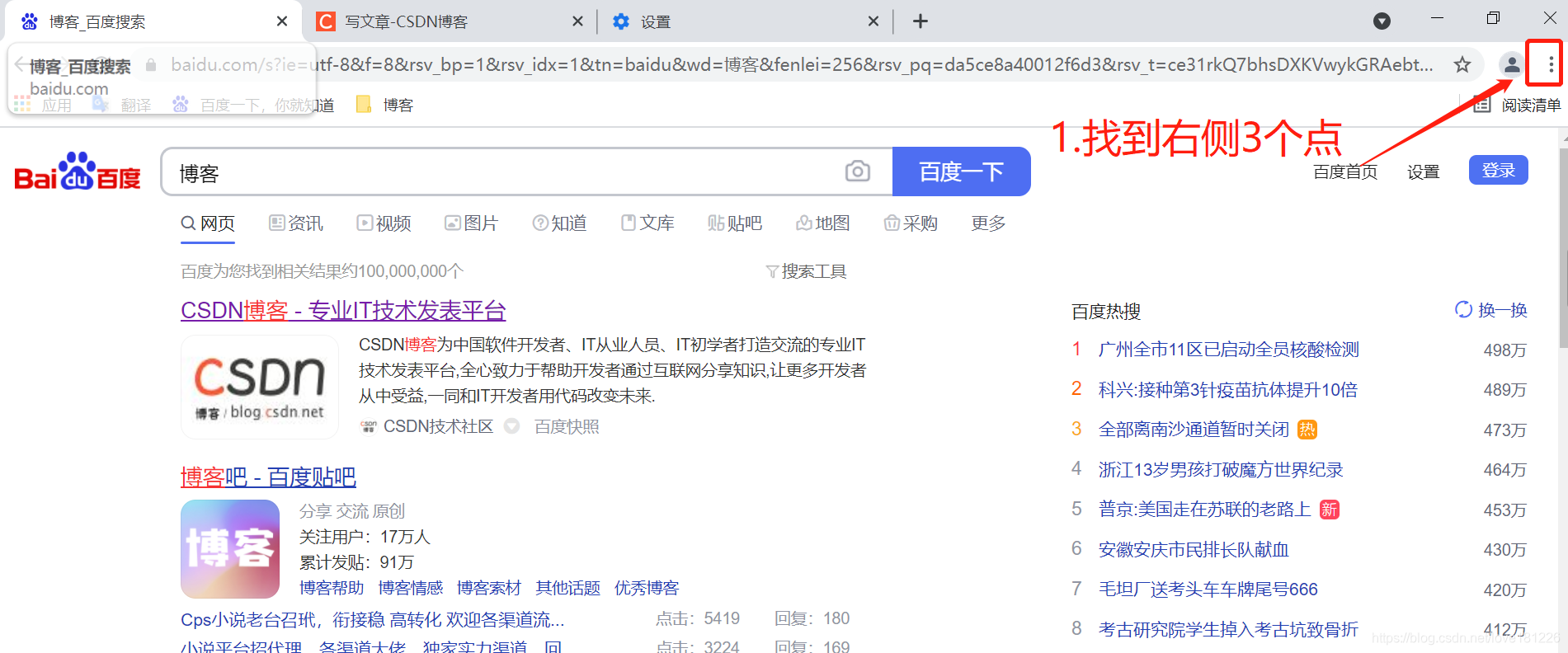Click the profile avatar icon
Viewport: 1568px width, 653px height.
[1511, 63]
